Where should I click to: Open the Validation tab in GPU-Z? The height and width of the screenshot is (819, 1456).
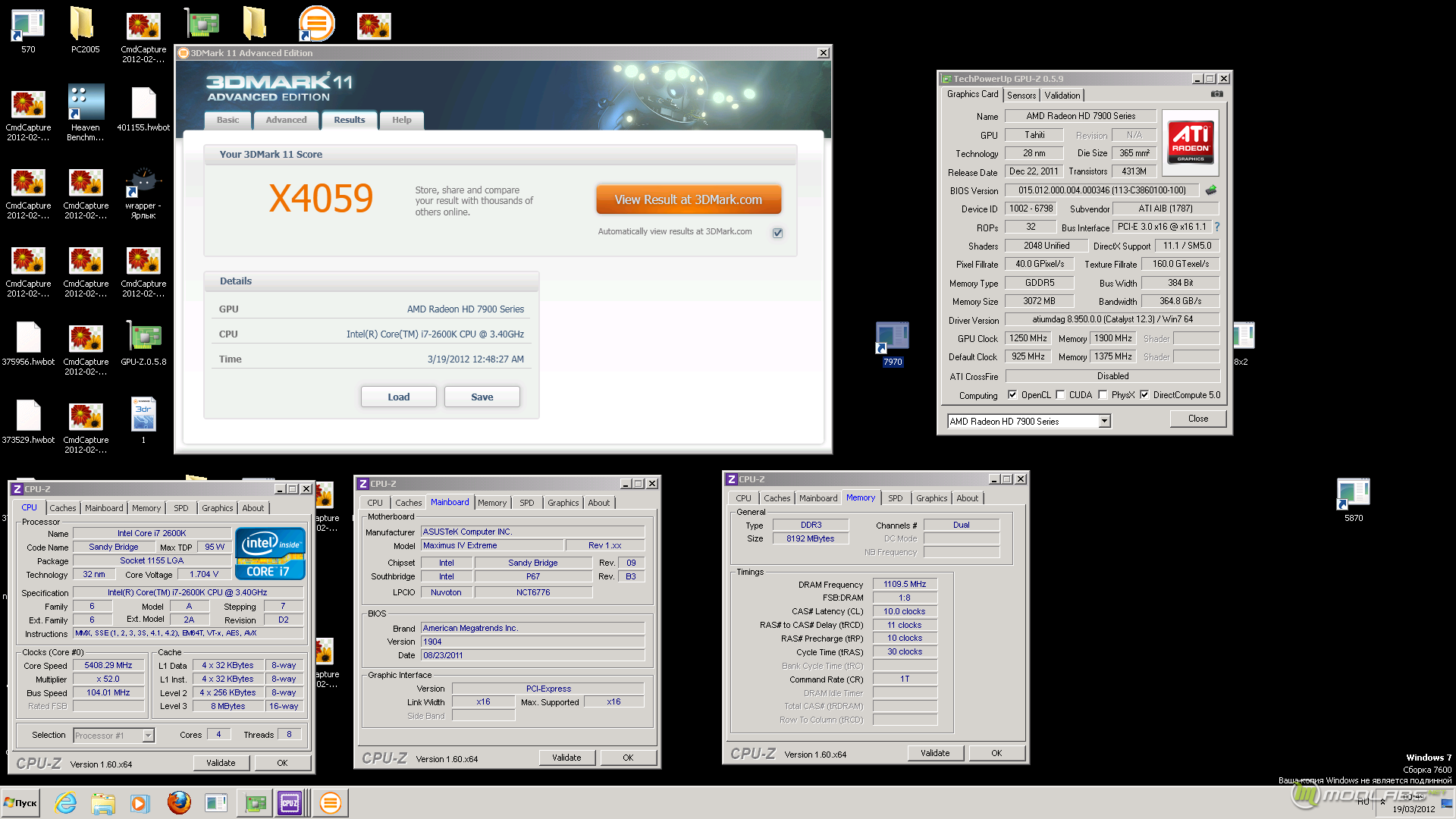click(1062, 96)
